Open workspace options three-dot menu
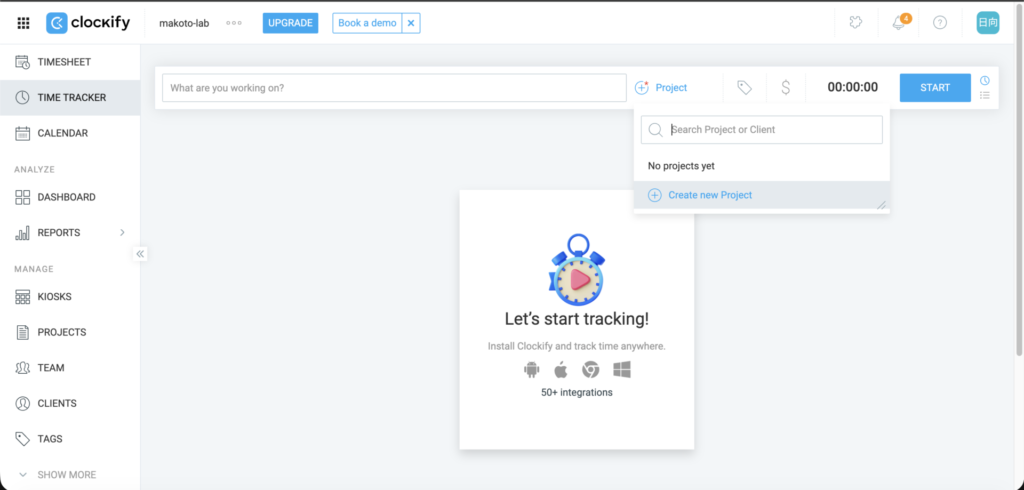Screen dimensions: 1024x490 pyautogui.click(x=234, y=23)
